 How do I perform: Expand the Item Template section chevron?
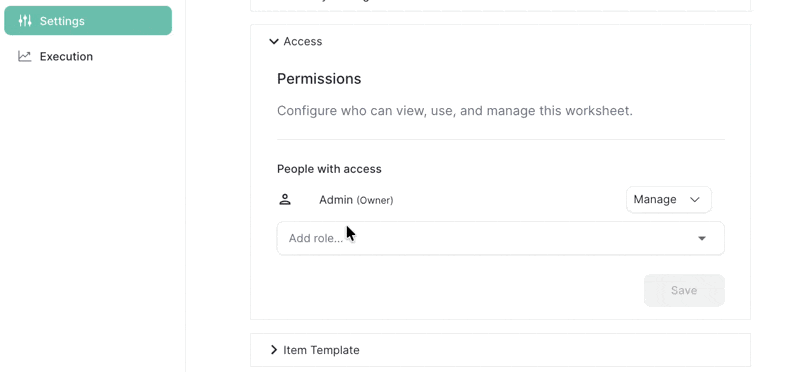coord(274,350)
